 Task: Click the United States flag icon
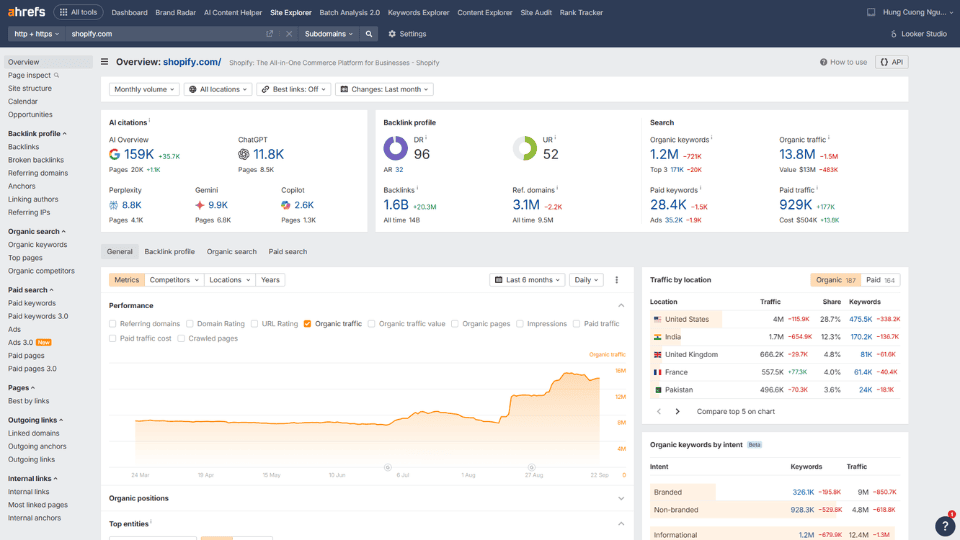click(658, 319)
